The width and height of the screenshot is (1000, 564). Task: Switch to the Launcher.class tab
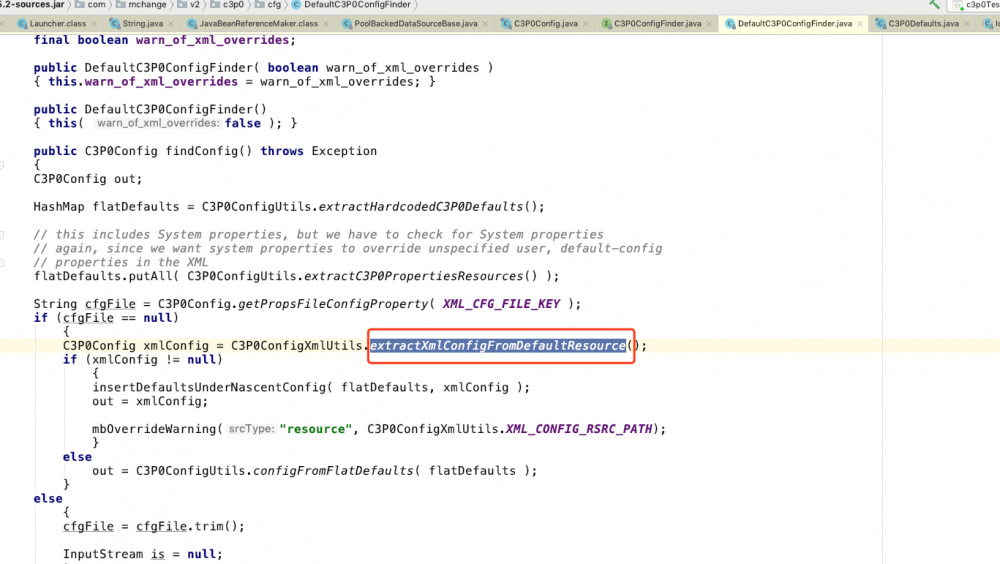pyautogui.click(x=57, y=24)
